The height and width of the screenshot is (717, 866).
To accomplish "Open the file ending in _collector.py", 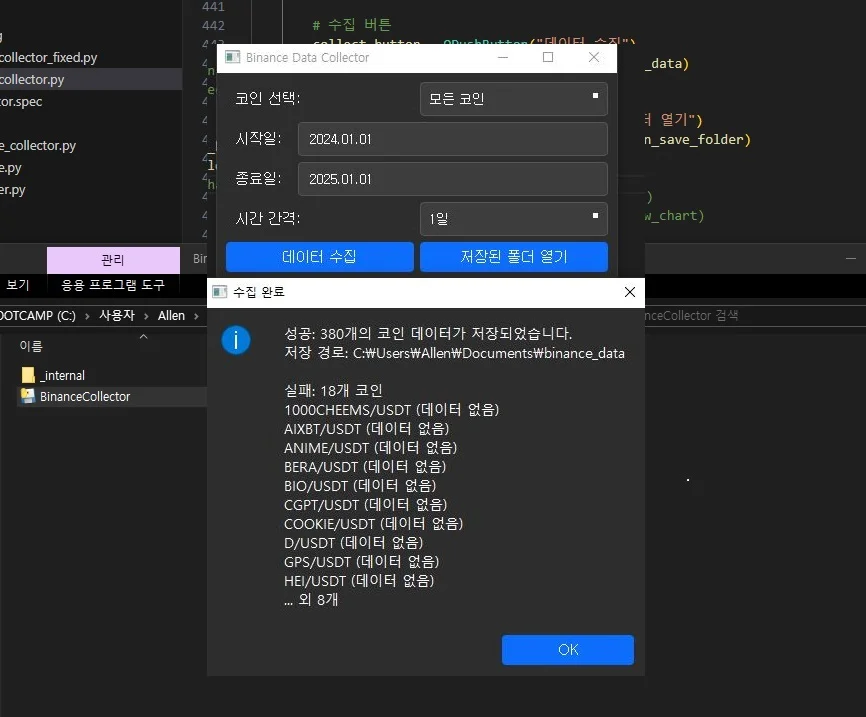I will pos(38,146).
